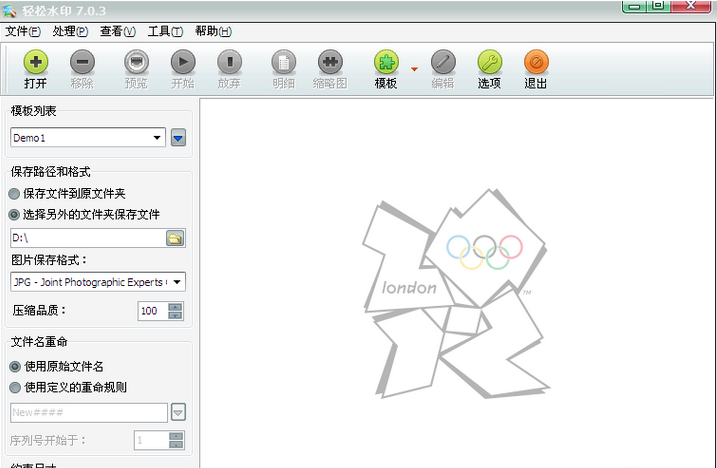Image resolution: width=717 pixels, height=468 pixels.
Task: Click the 序列号开始于 number field
Action: 151,441
